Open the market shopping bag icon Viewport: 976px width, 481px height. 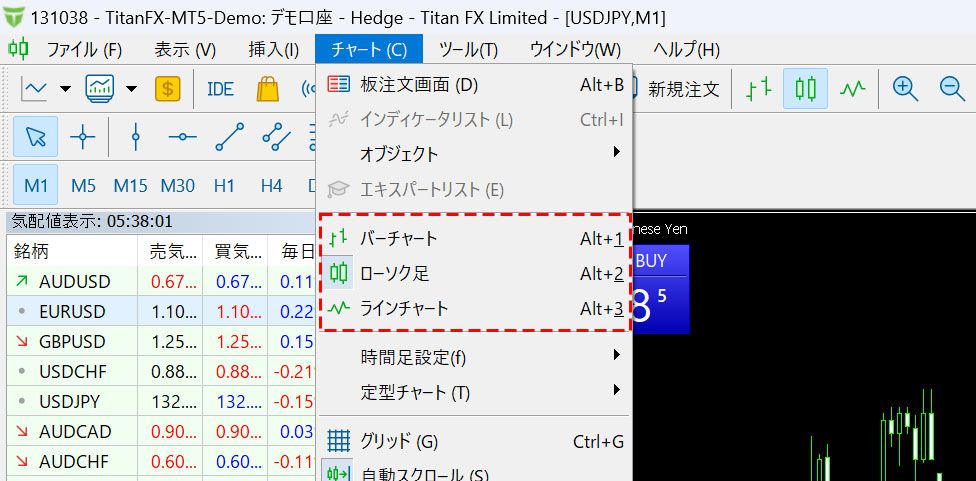[268, 89]
